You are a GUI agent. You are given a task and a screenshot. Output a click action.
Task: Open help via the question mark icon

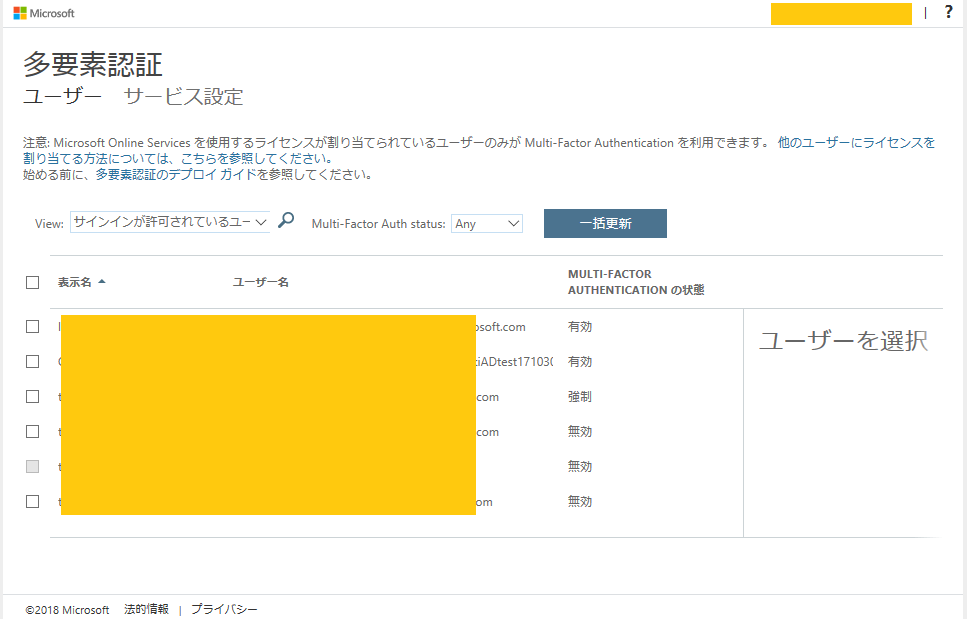click(x=948, y=12)
